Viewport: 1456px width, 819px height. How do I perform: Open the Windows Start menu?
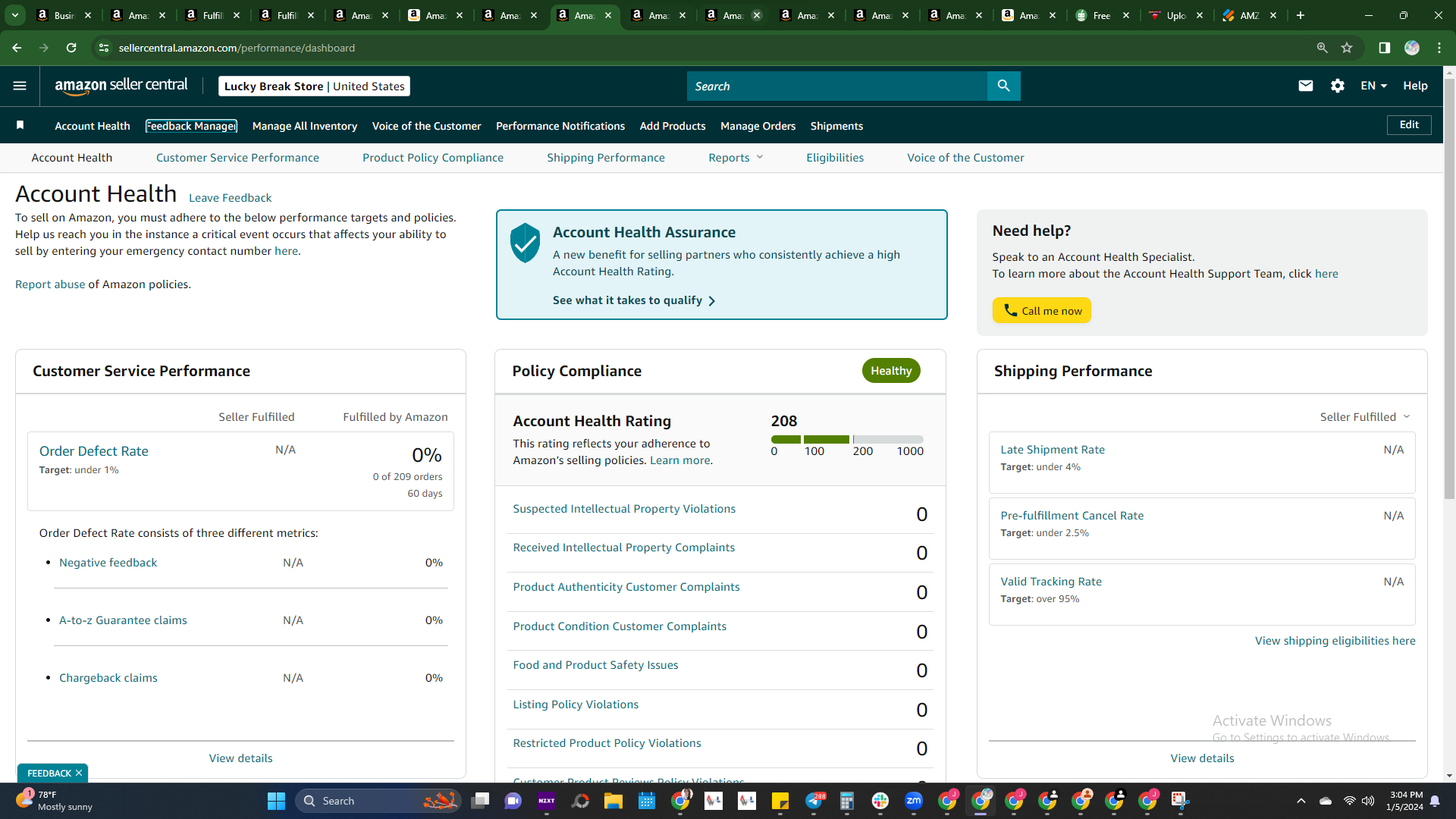(276, 801)
